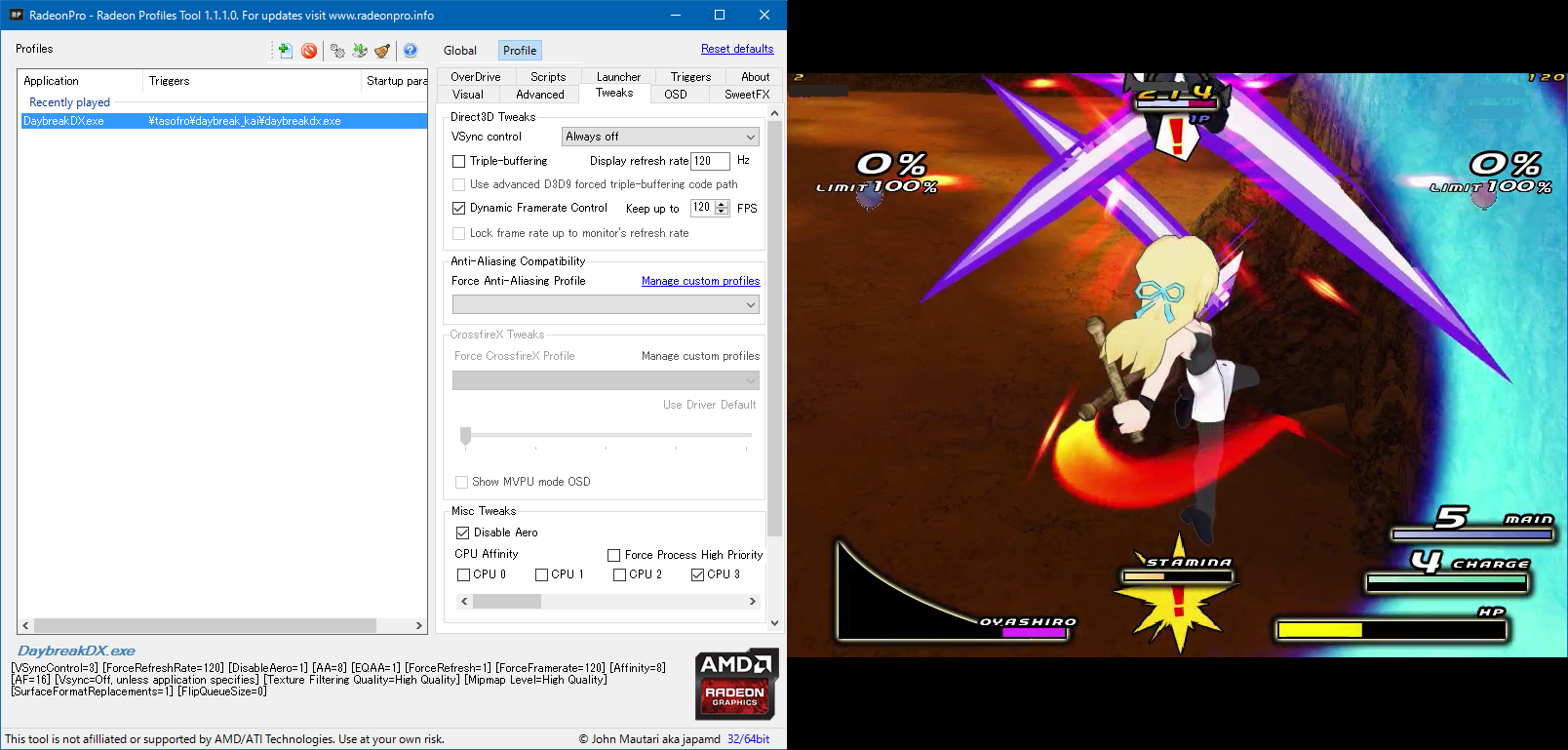Click the profiles list horizontal scrollbar
Image resolution: width=1568 pixels, height=750 pixels.
click(205, 625)
